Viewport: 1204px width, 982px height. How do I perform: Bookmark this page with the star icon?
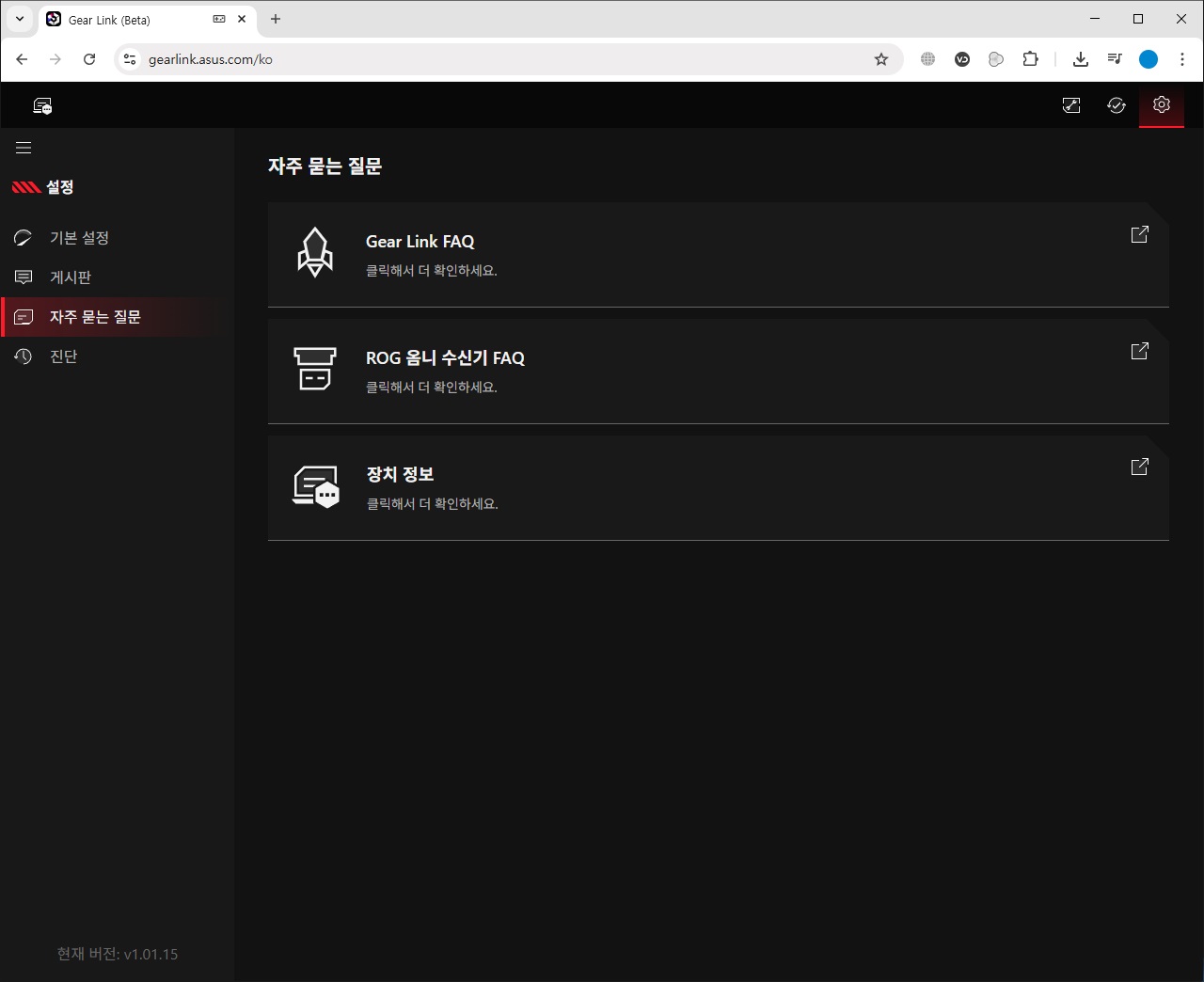click(881, 59)
